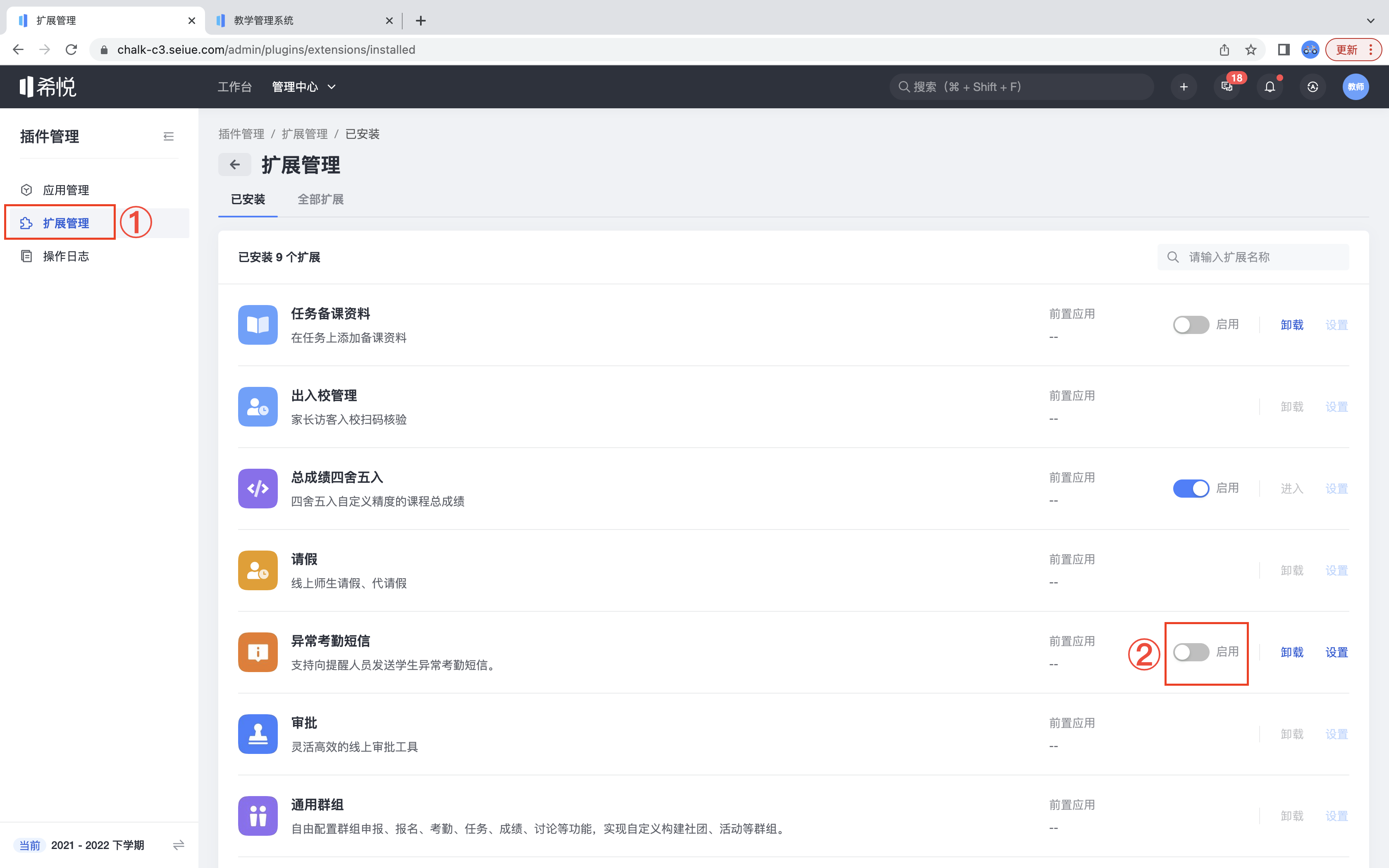Open 操作日志 in sidebar
This screenshot has width=1389, height=868.
point(66,256)
